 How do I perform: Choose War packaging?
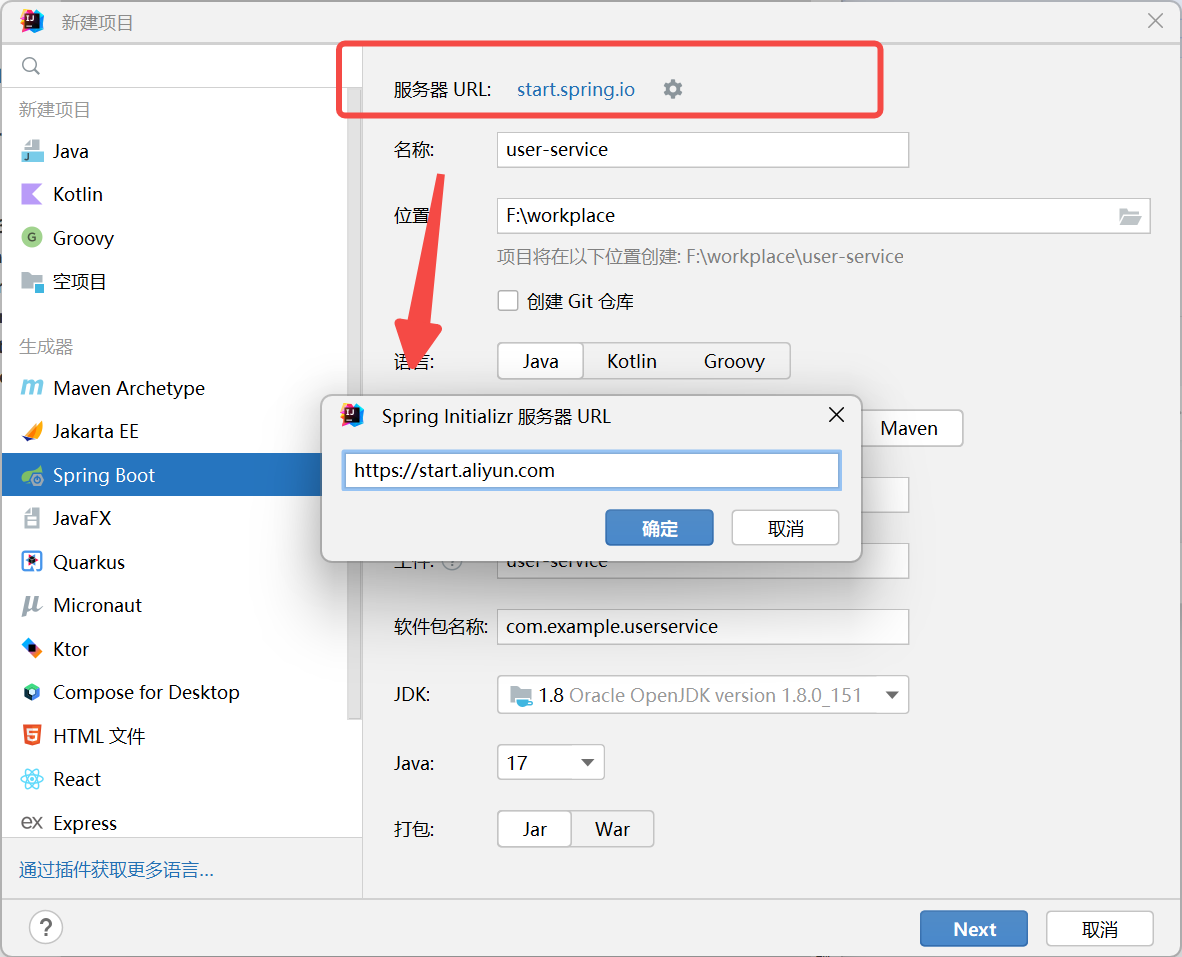(x=612, y=829)
